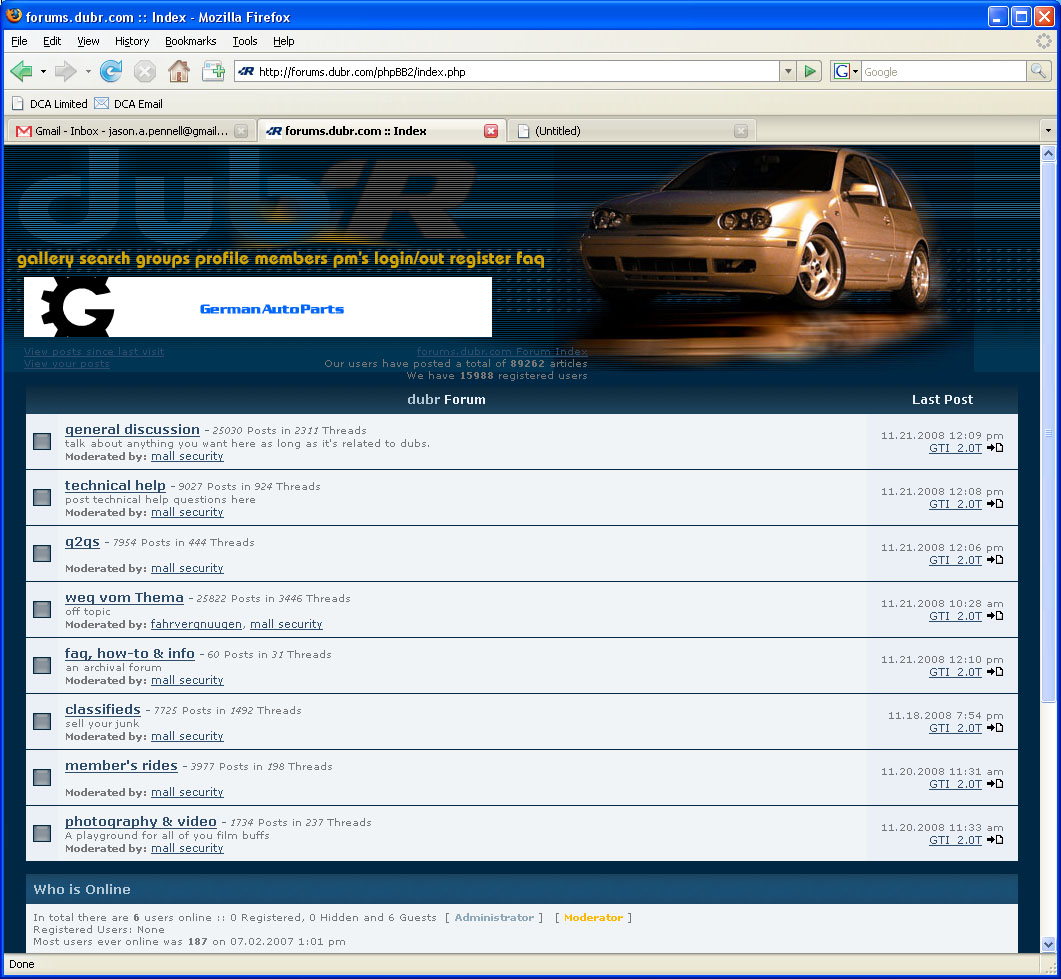Screen dimensions: 1061x979
Task: Open the Edit menu
Action: [x=52, y=41]
